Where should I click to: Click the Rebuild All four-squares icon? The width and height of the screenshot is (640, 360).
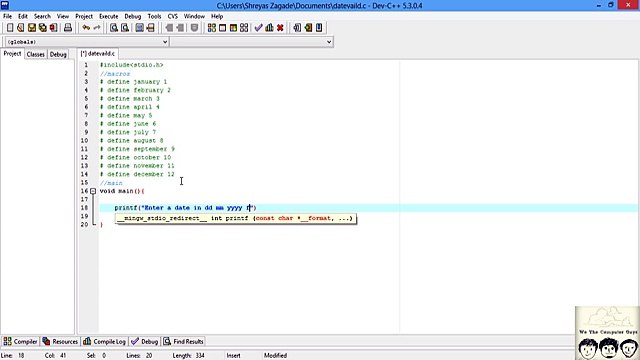pyautogui.click(x=244, y=28)
